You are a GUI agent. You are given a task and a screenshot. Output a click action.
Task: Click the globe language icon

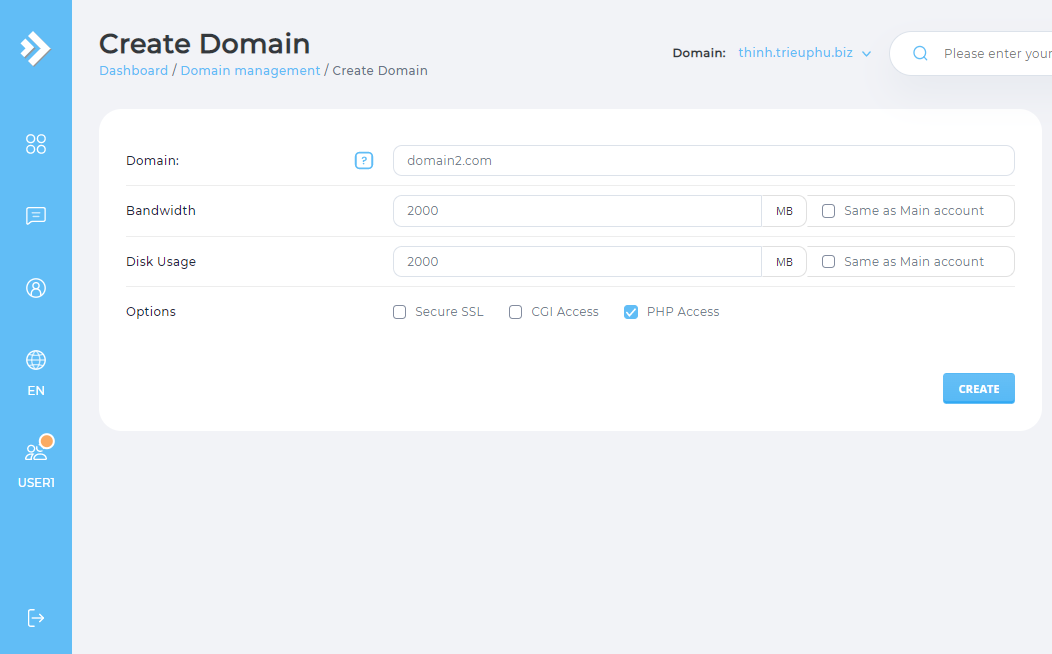pos(36,360)
